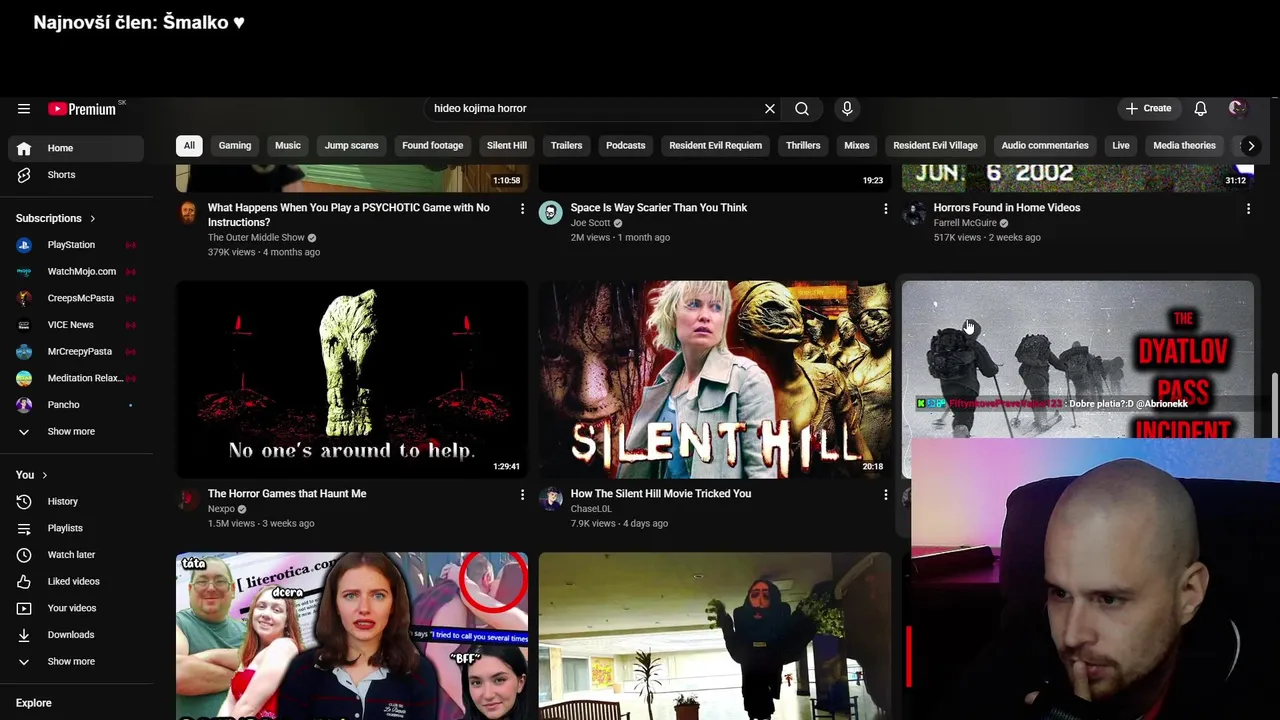This screenshot has height=720, width=1280.
Task: Click the Explore section heading
Action: click(34, 703)
